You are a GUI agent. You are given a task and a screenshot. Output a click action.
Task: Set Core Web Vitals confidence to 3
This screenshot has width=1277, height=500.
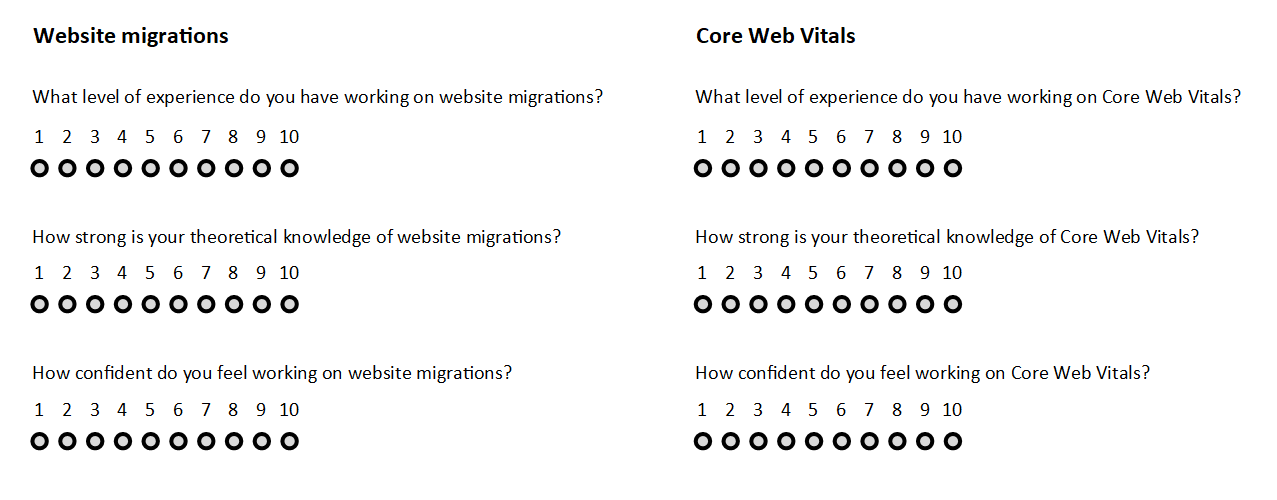point(758,441)
